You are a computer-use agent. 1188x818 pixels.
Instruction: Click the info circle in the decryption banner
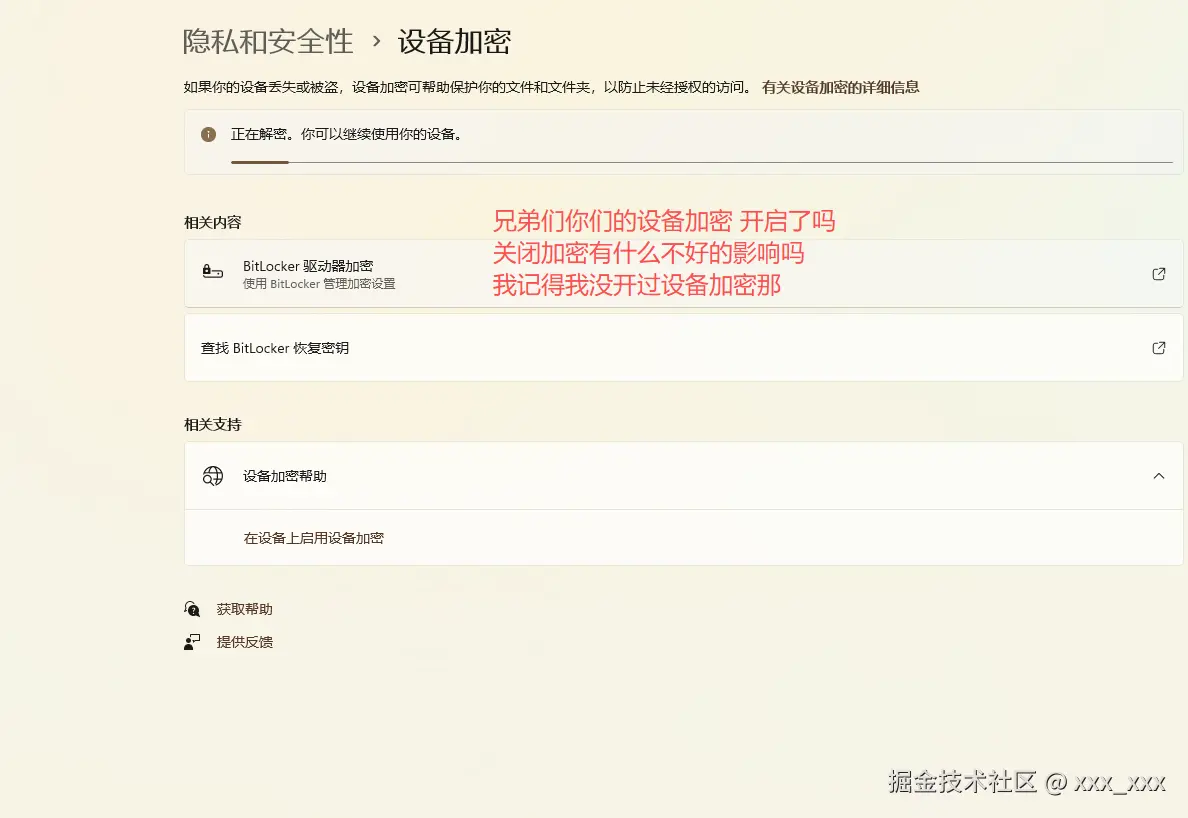(x=208, y=132)
